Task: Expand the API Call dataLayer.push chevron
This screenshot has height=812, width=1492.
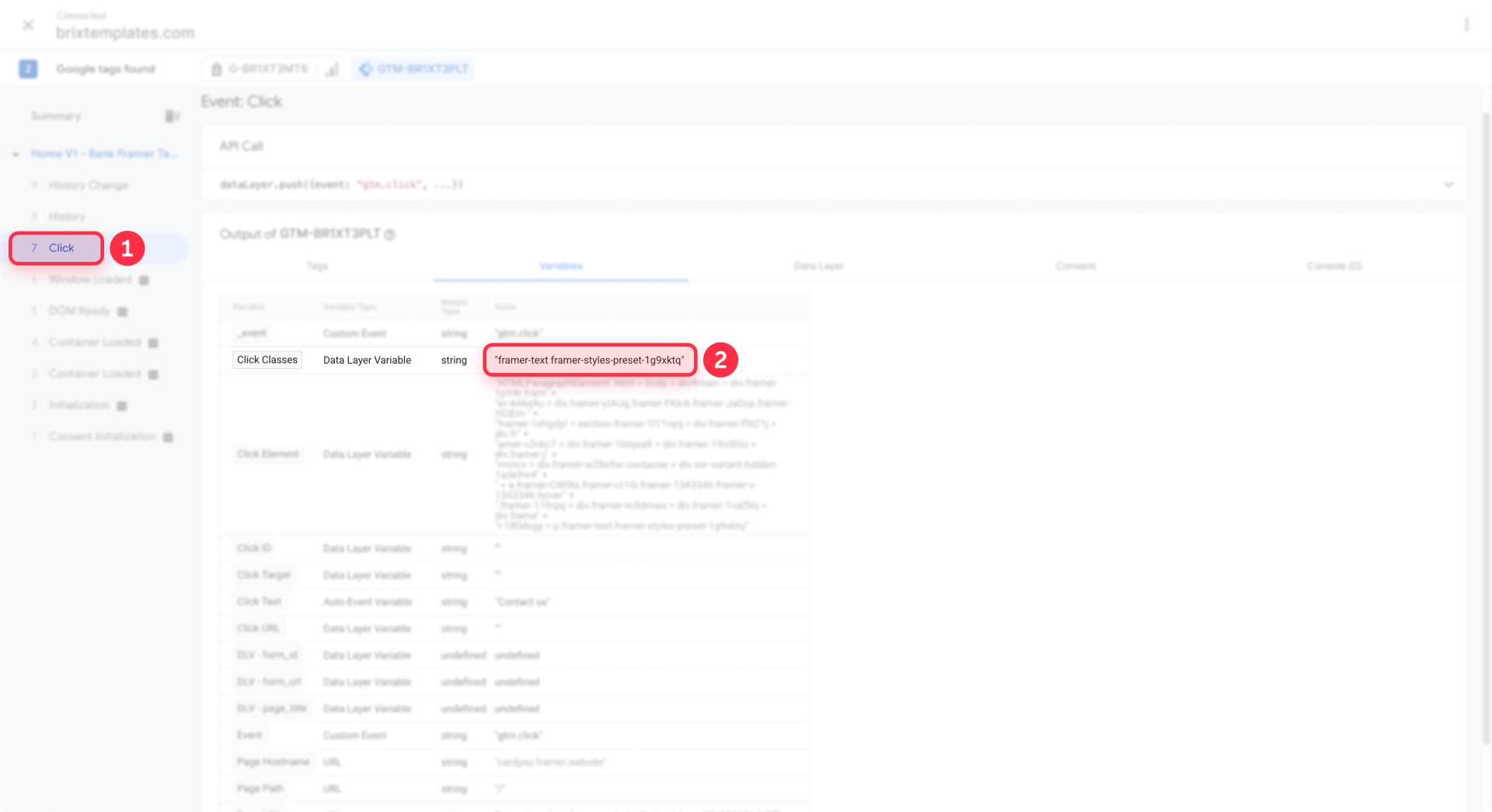Action: [x=1448, y=185]
